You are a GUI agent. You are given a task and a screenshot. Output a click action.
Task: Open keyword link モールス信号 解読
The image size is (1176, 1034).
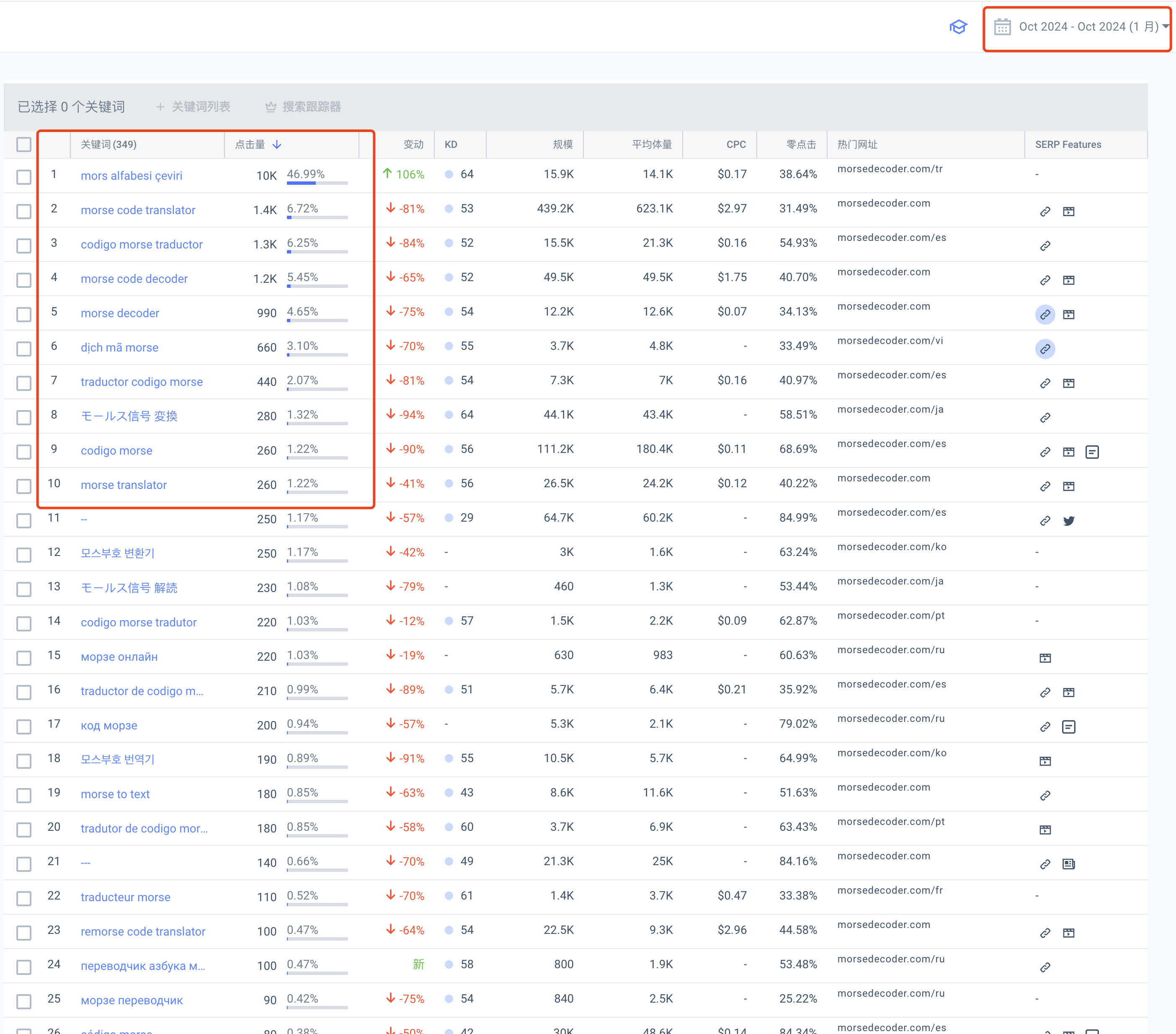point(129,588)
